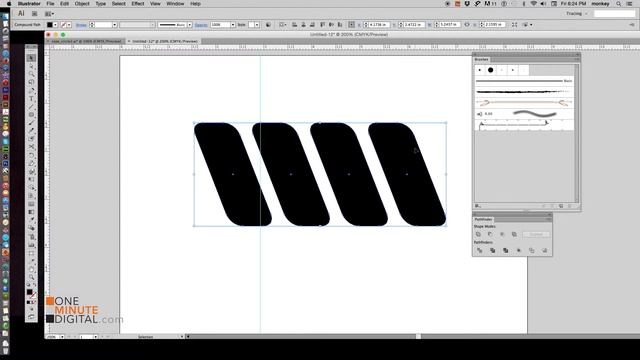Open the Style dropdown
640x360 pixels.
coord(257,25)
